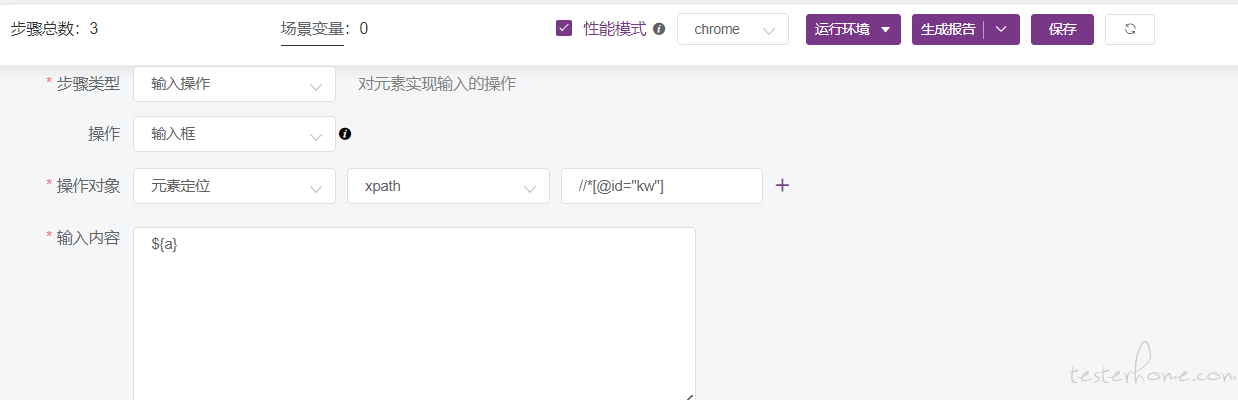Click the info icon next to 输入框 dropdown
Viewport: 1238px width, 400px height.
pos(345,134)
